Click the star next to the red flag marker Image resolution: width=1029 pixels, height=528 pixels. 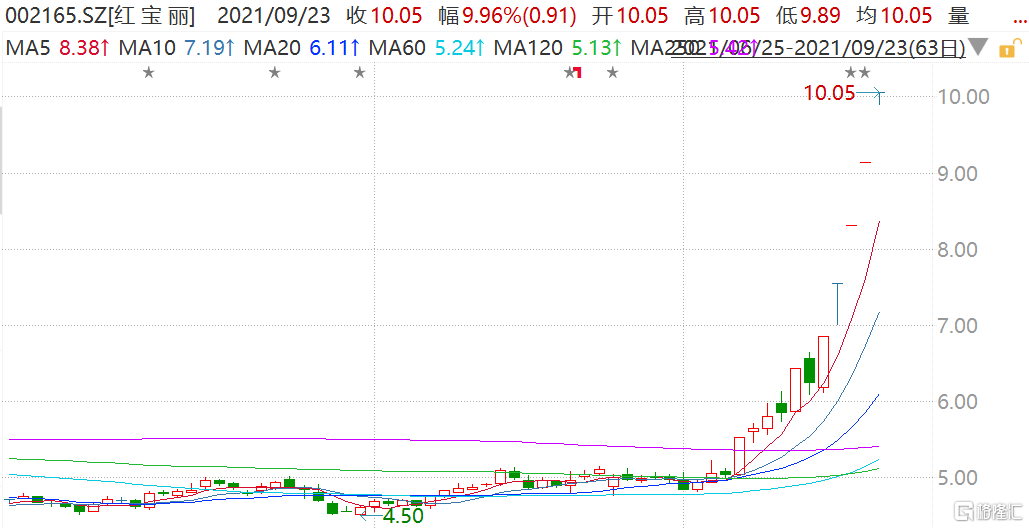pos(569,72)
